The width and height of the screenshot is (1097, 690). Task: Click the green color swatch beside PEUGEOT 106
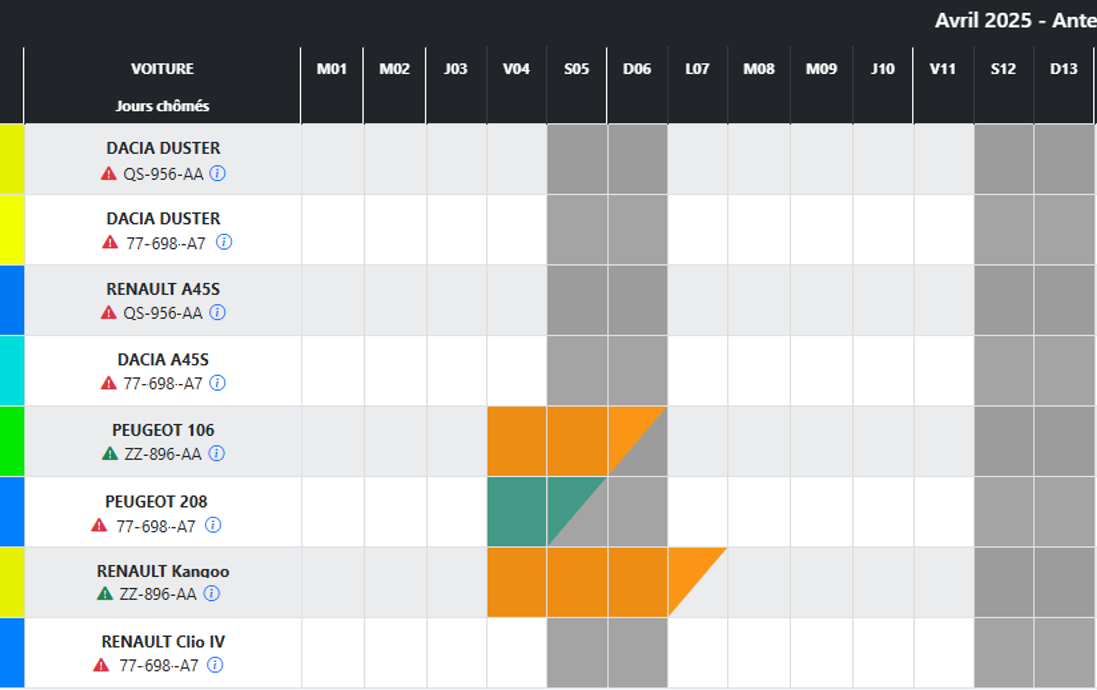click(x=11, y=441)
